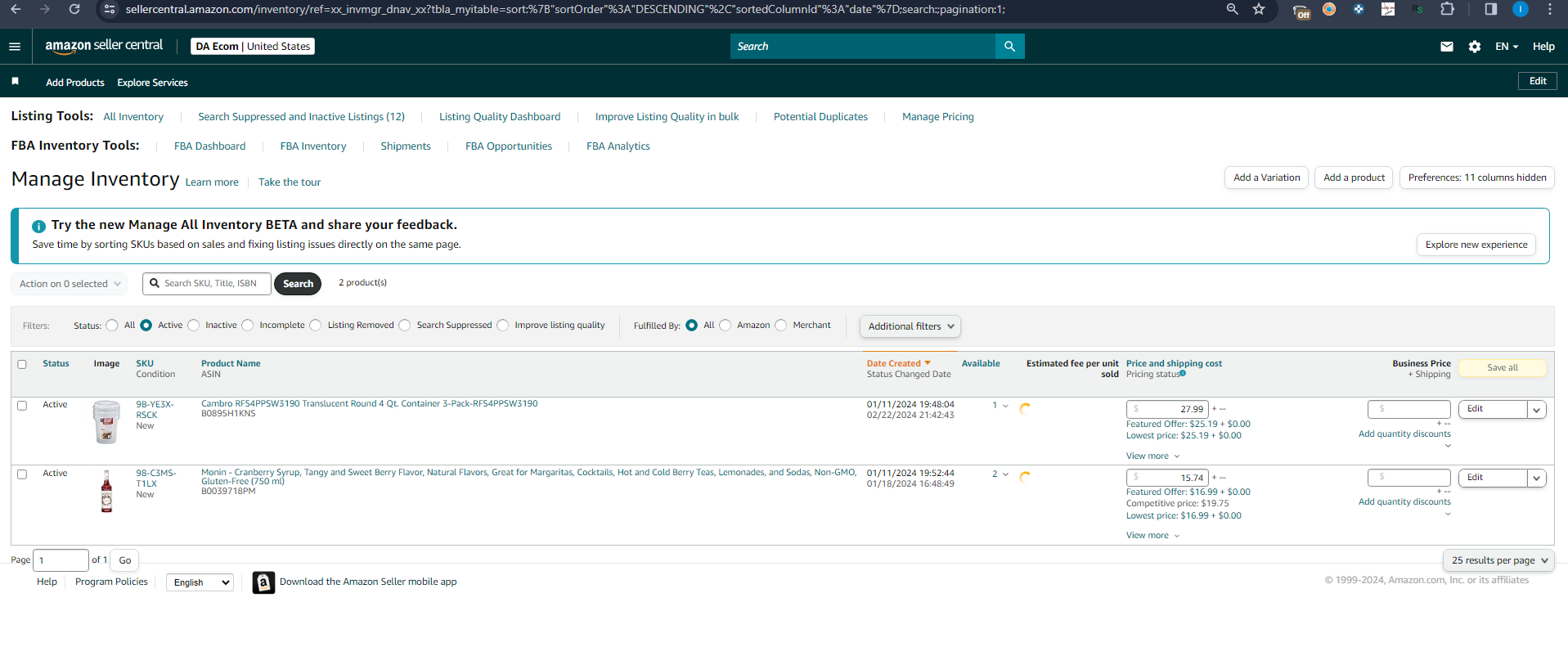Select Fulfilled By Merchant radio button

[x=781, y=326]
